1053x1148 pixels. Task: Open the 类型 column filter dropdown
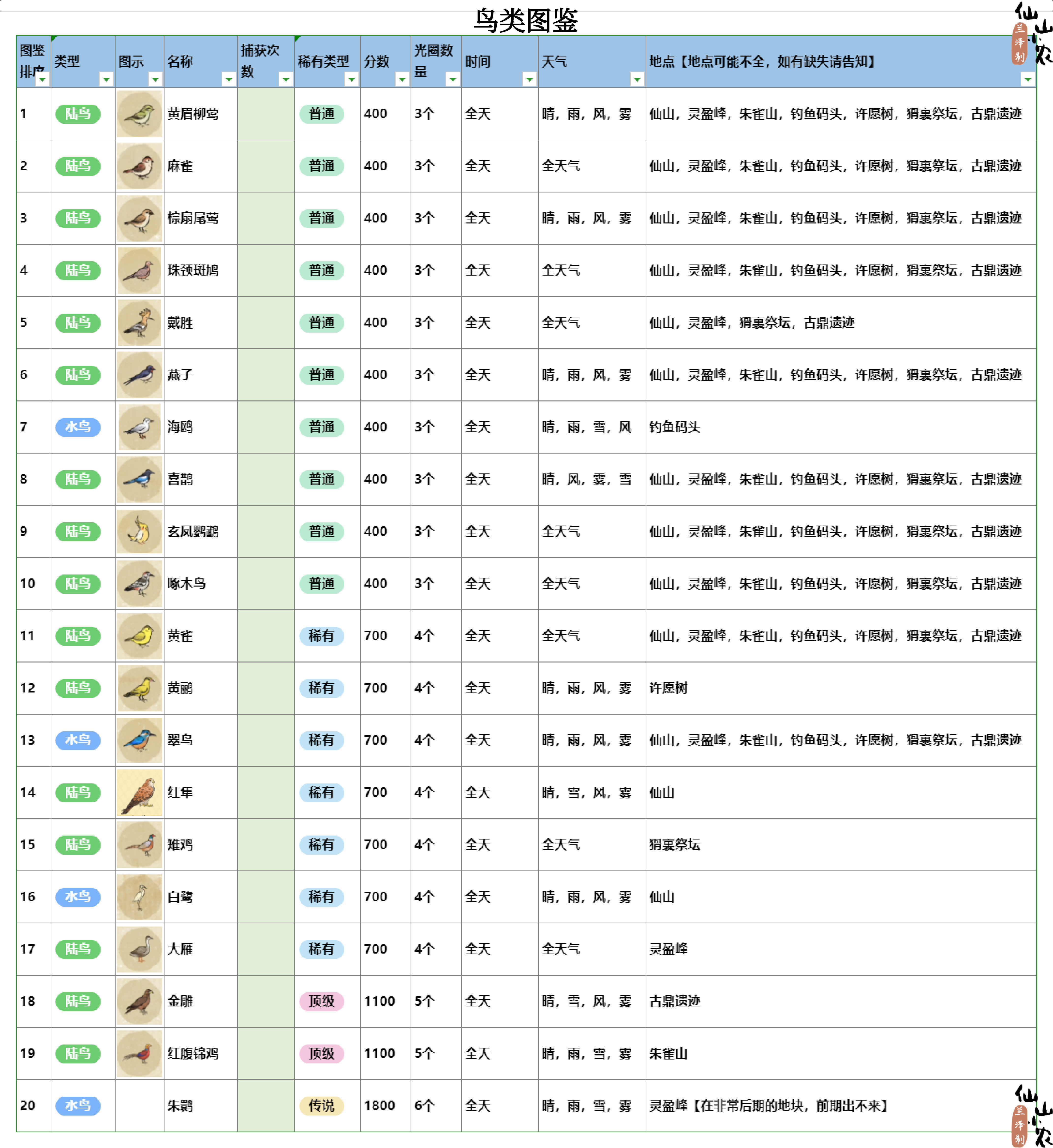[x=106, y=79]
